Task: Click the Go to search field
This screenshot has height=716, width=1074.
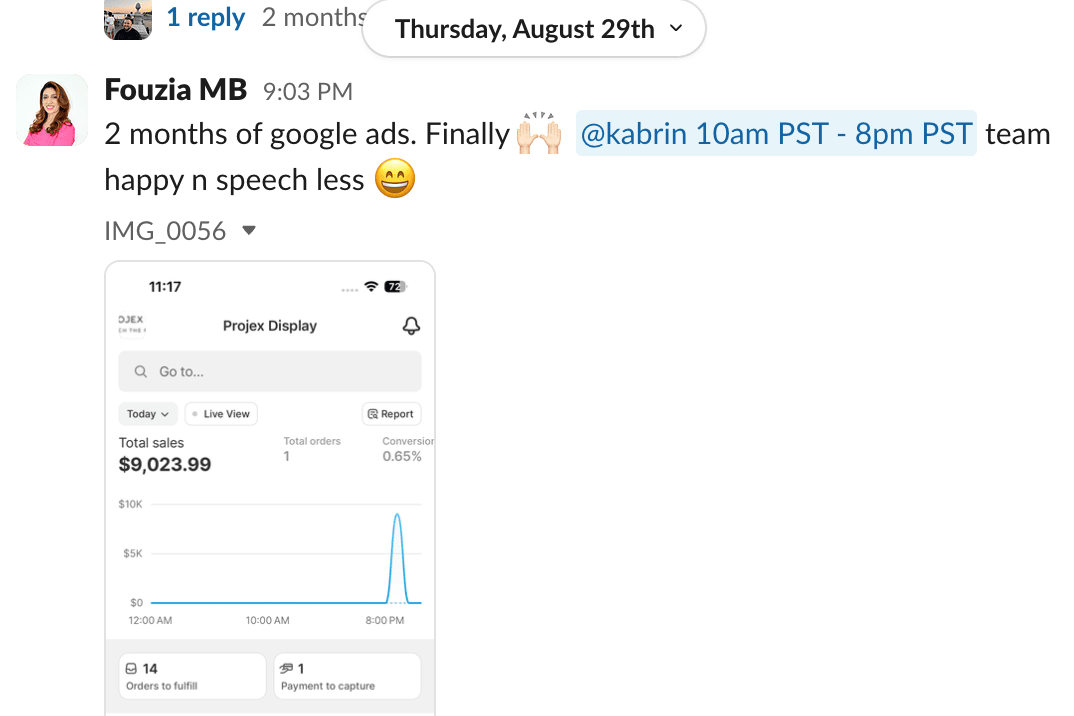Action: point(270,372)
